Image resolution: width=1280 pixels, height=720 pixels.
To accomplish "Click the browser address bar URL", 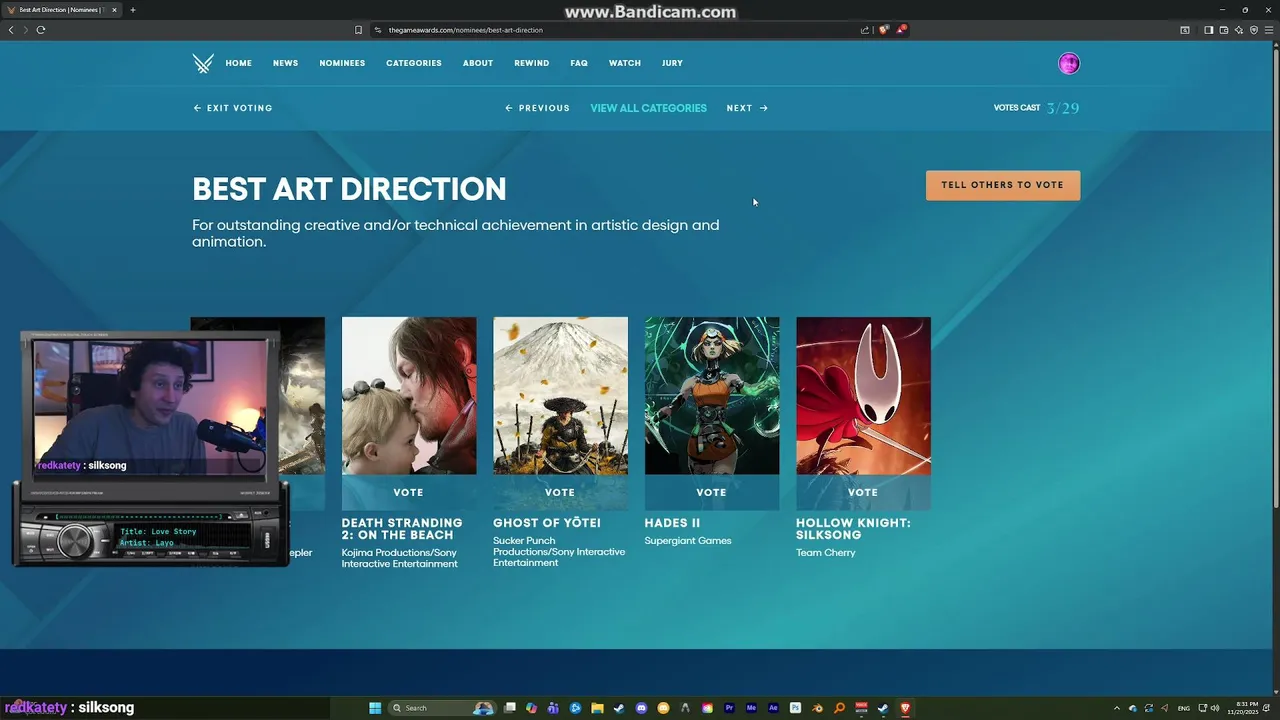I will point(465,30).
